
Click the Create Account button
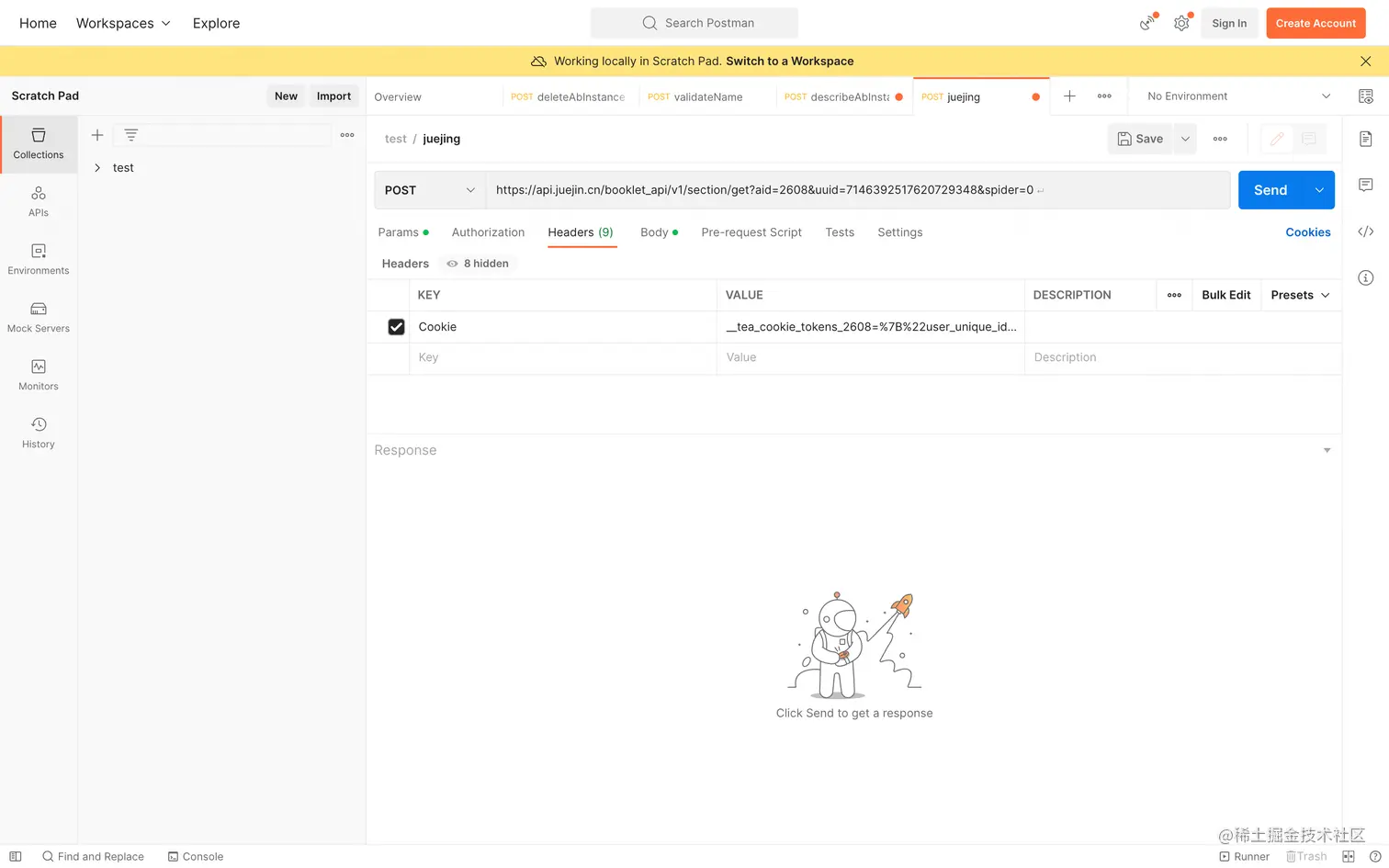[1316, 23]
